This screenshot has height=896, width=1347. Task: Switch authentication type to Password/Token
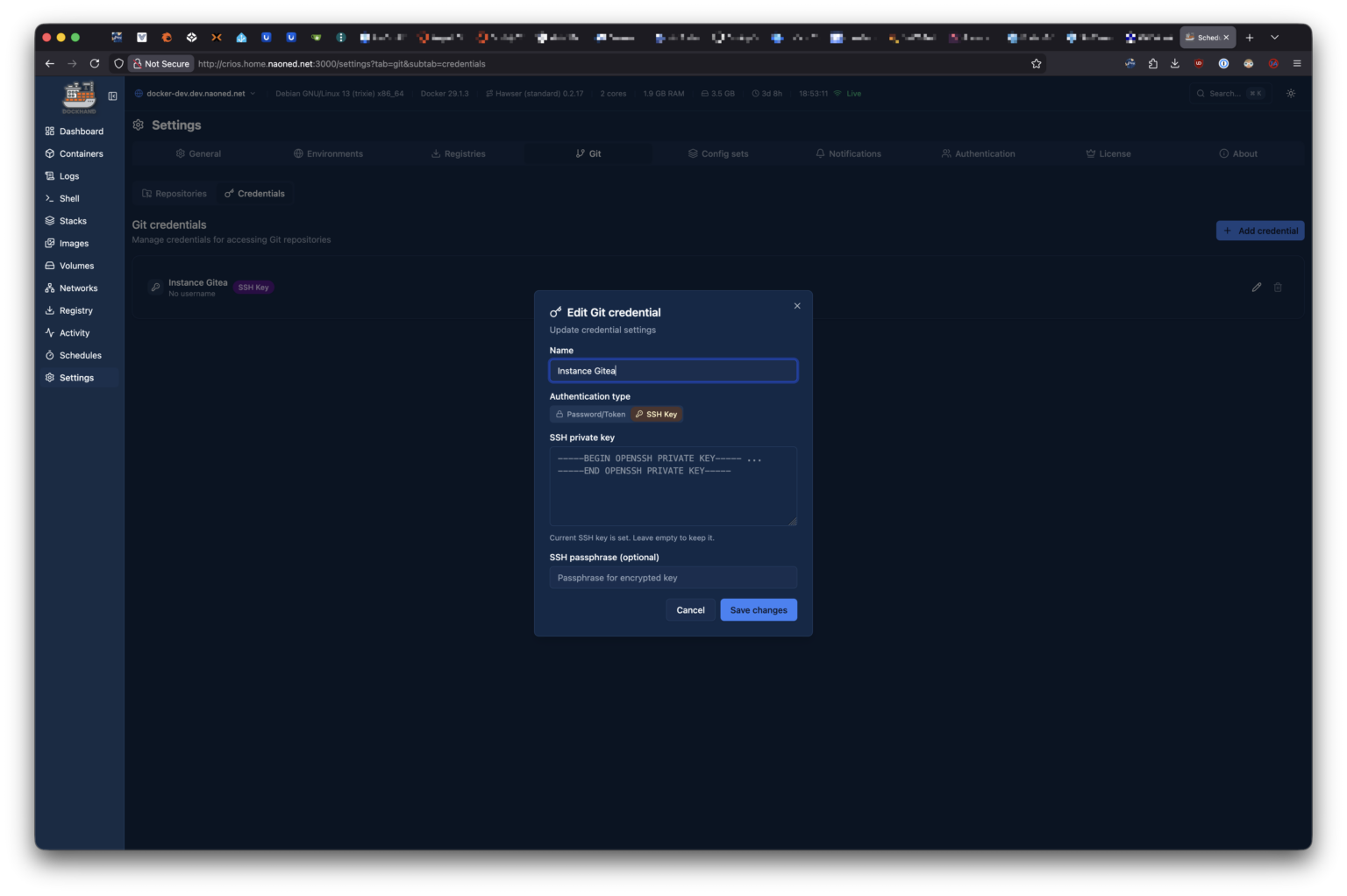pos(590,415)
